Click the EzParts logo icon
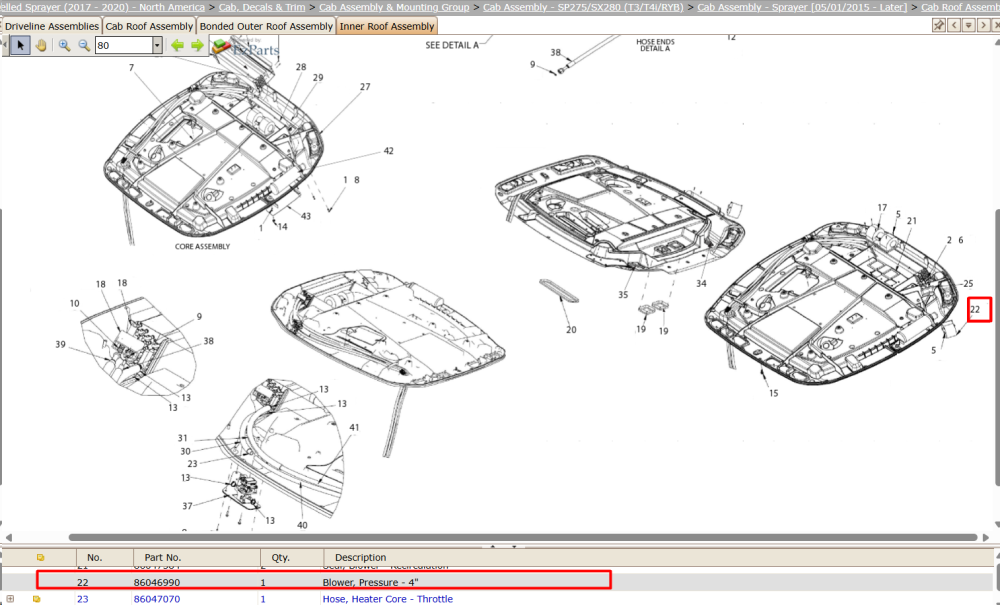Screen dimensions: 1000x605 (222, 46)
